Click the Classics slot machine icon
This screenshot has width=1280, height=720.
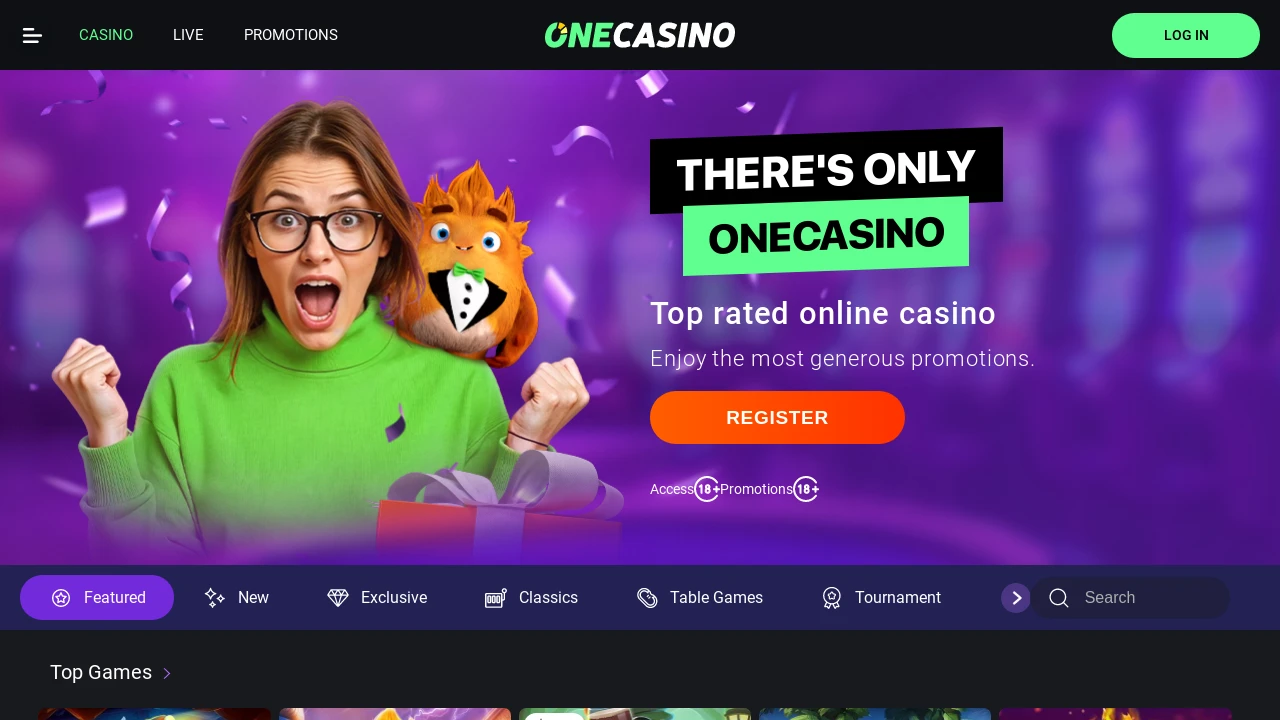pos(496,598)
